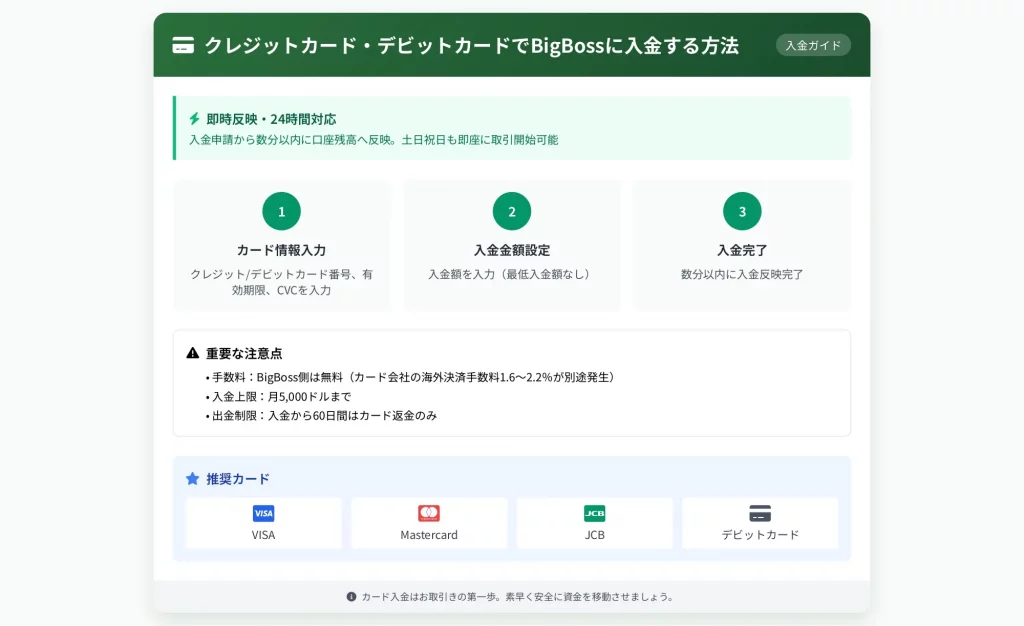Click the lightning bolt icon
1024x626 pixels.
[194, 118]
